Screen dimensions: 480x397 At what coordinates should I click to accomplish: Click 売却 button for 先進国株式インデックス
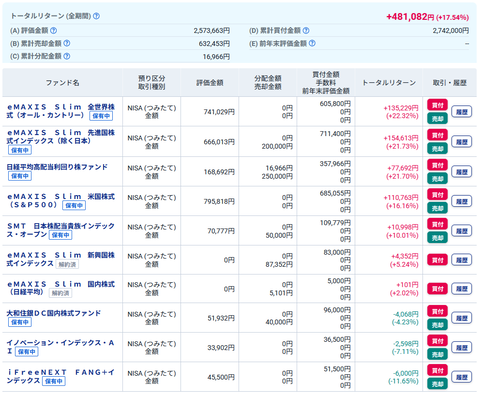point(437,149)
